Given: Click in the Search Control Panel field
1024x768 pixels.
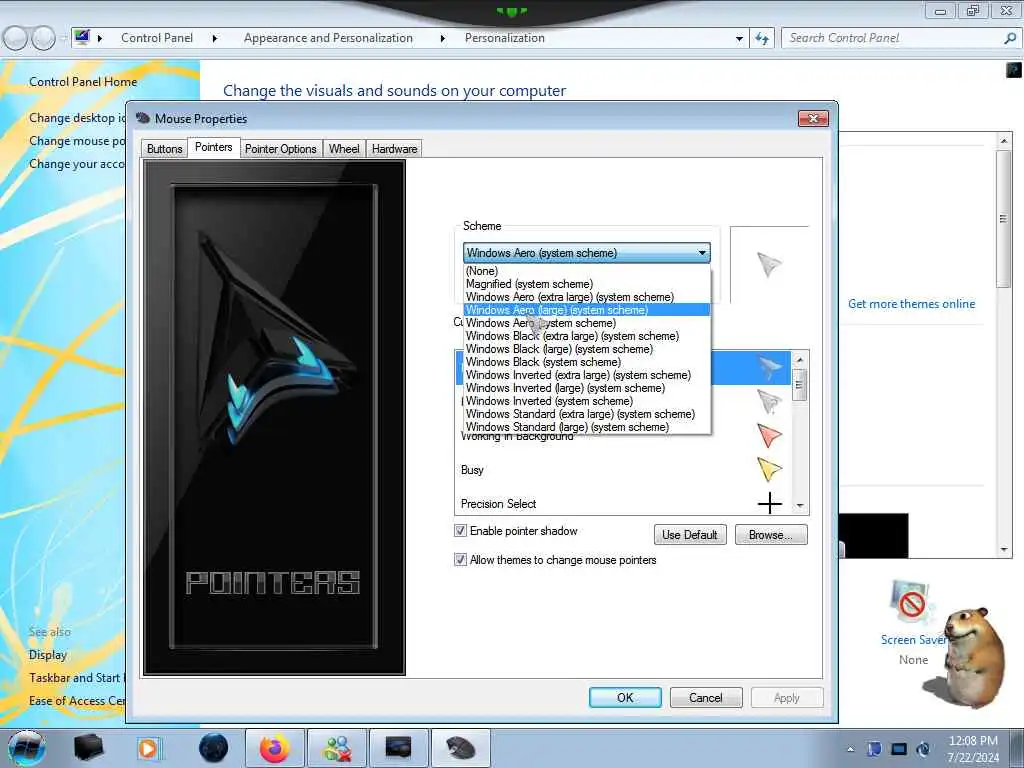Looking at the screenshot, I should point(891,39).
